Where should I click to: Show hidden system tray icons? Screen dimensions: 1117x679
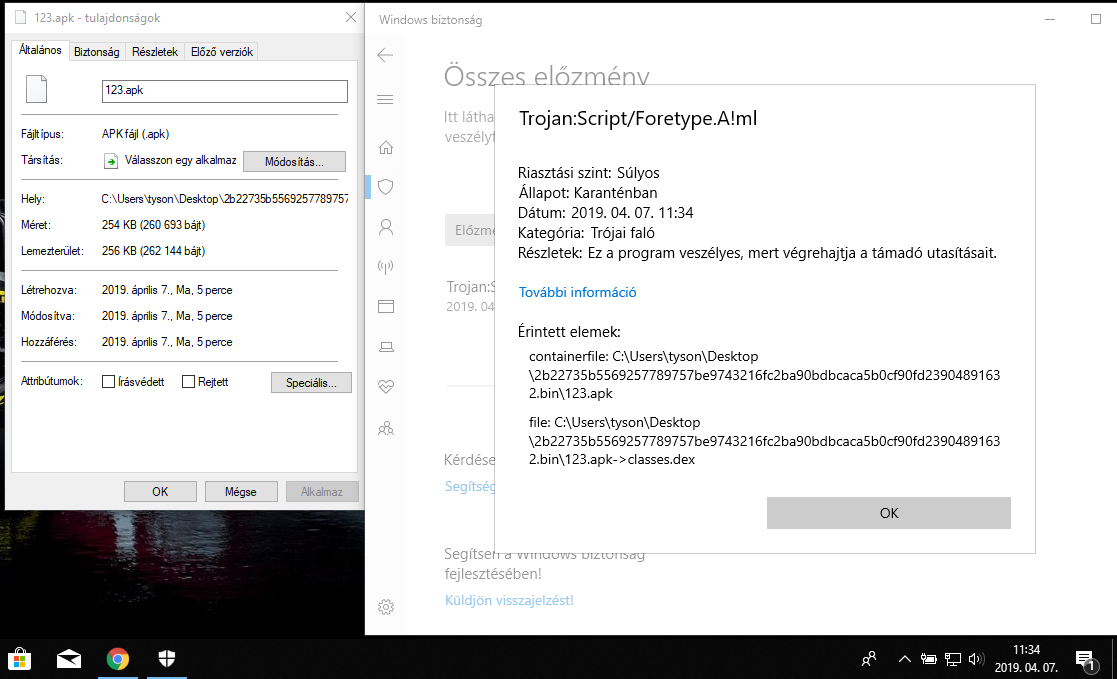pos(904,659)
